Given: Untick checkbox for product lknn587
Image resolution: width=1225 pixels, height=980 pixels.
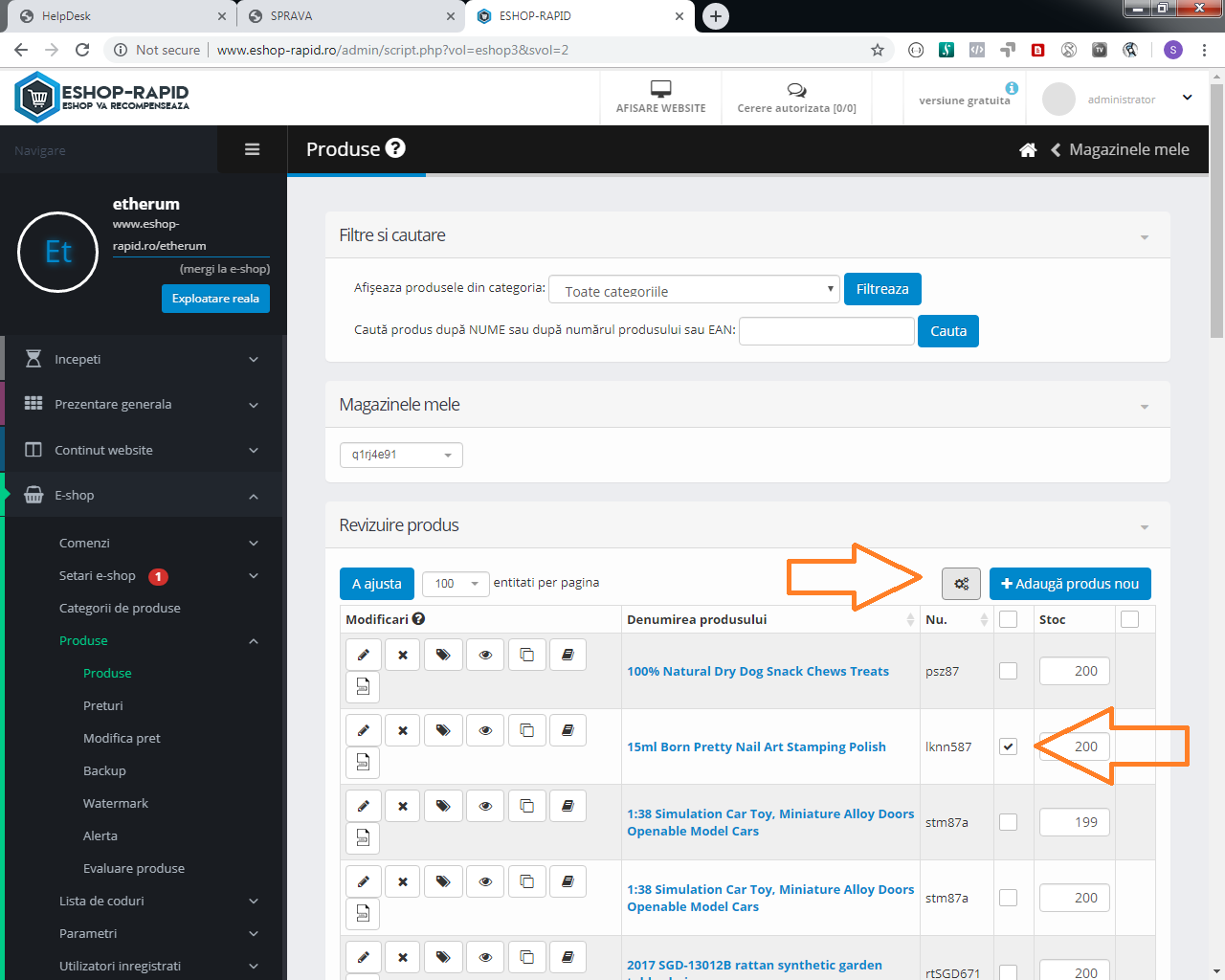Looking at the screenshot, I should [x=1008, y=746].
